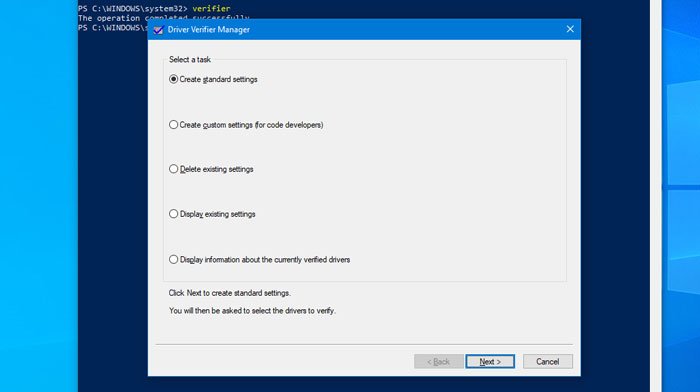Click the Driver Verifier Manager title icon
Image resolution: width=700 pixels, height=392 pixels.
(x=158, y=30)
